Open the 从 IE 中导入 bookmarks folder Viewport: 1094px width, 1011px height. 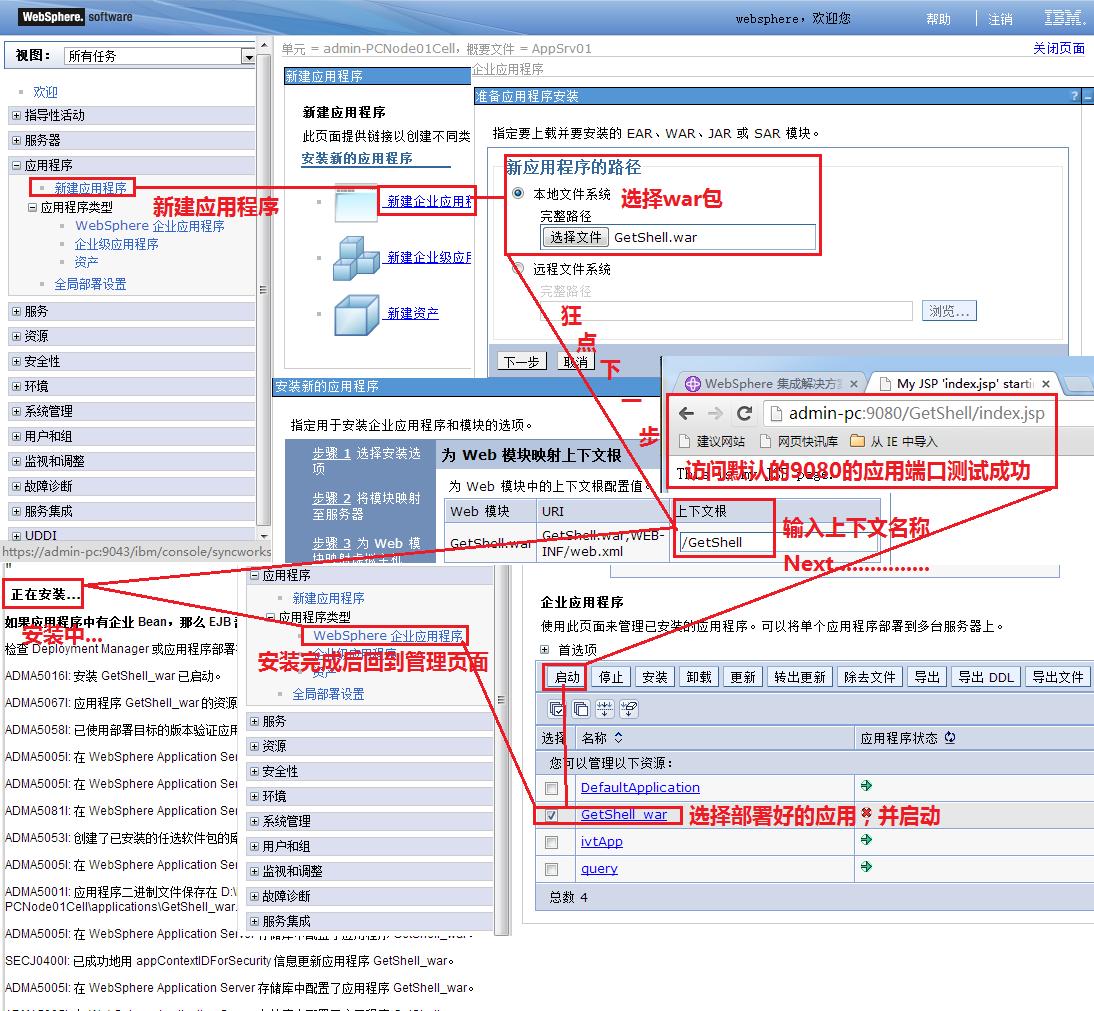[x=894, y=441]
